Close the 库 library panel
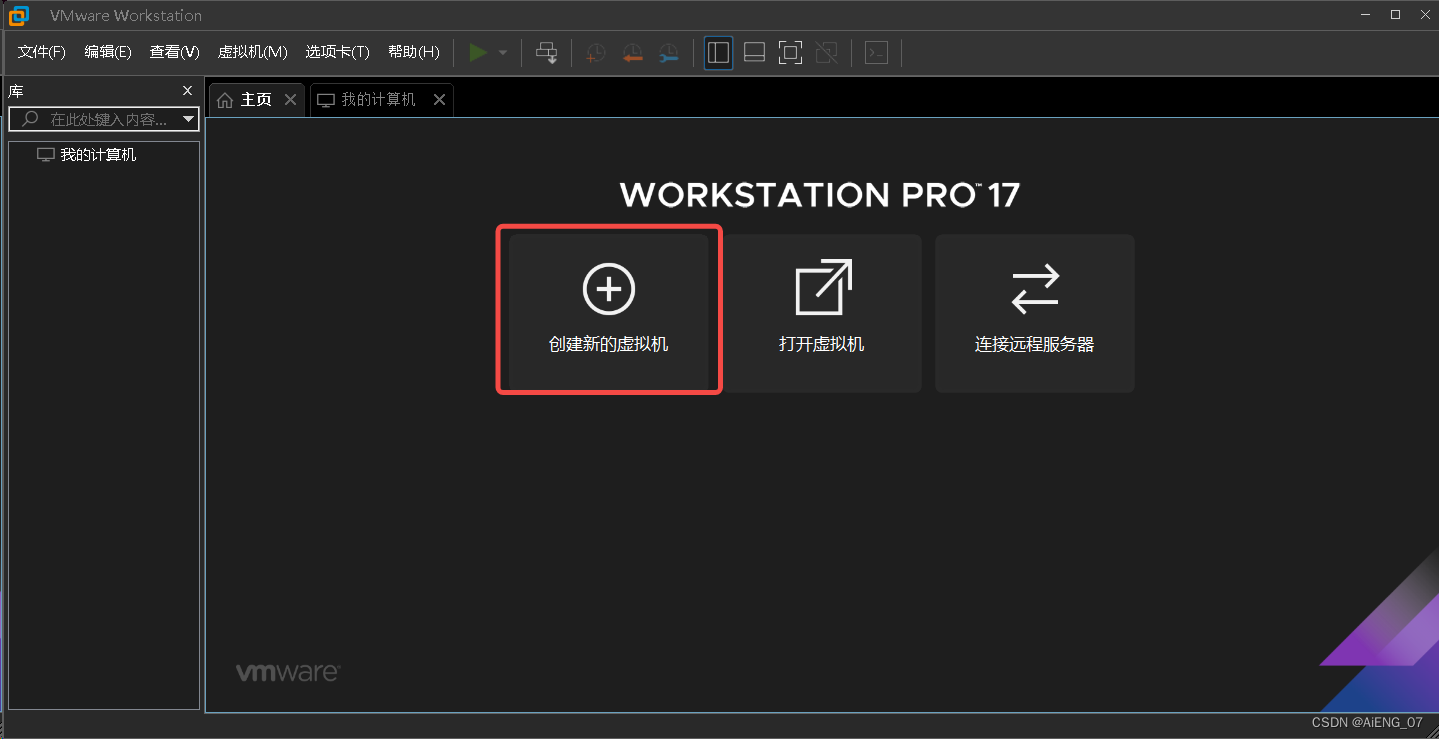 [187, 91]
